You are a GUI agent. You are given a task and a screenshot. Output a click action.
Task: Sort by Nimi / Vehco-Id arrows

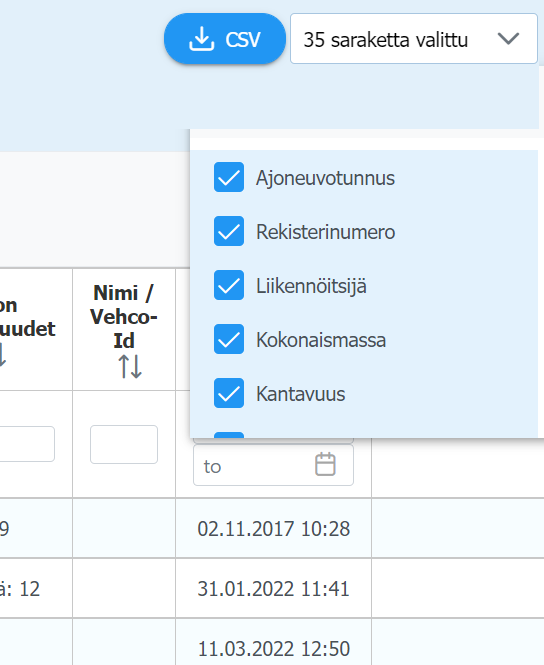130,367
